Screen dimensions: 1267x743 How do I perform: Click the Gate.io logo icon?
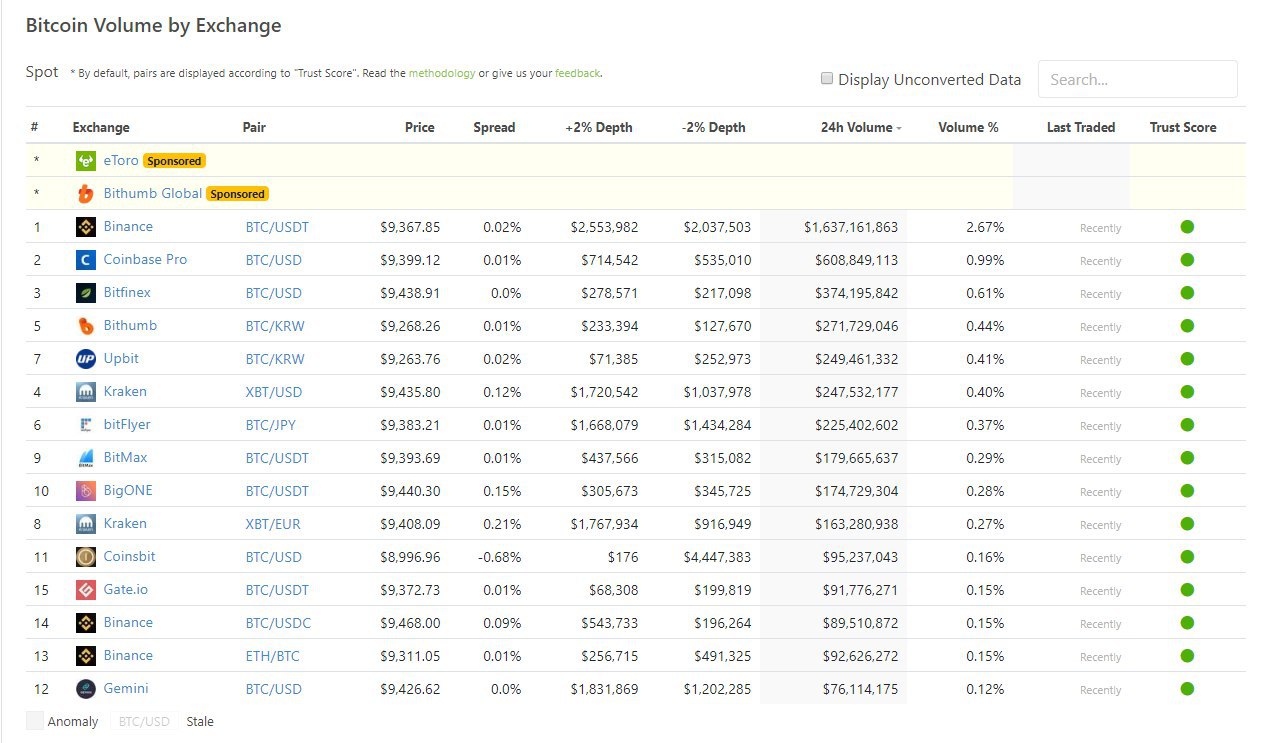click(86, 590)
